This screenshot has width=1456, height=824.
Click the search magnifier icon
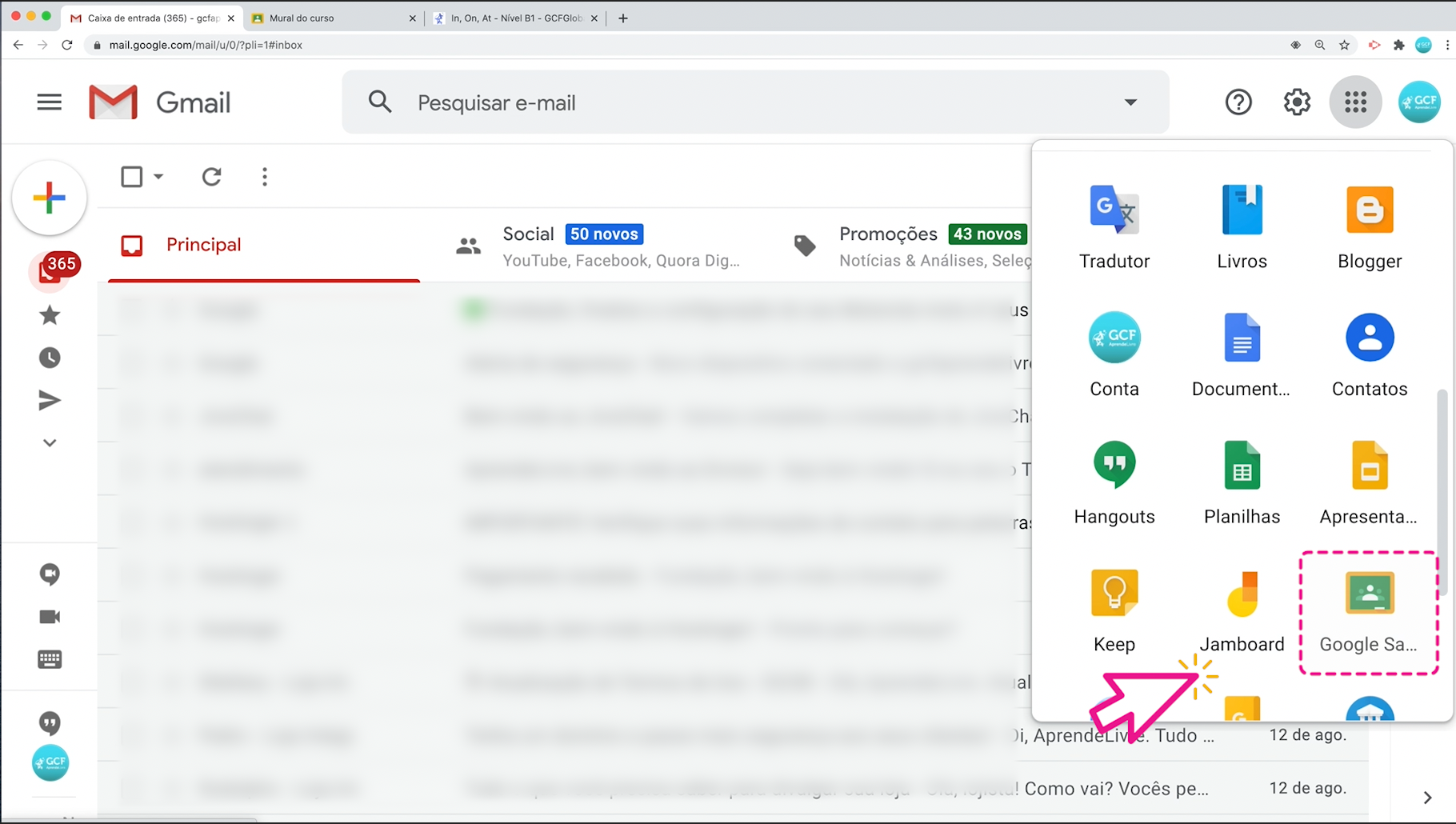pyautogui.click(x=380, y=102)
